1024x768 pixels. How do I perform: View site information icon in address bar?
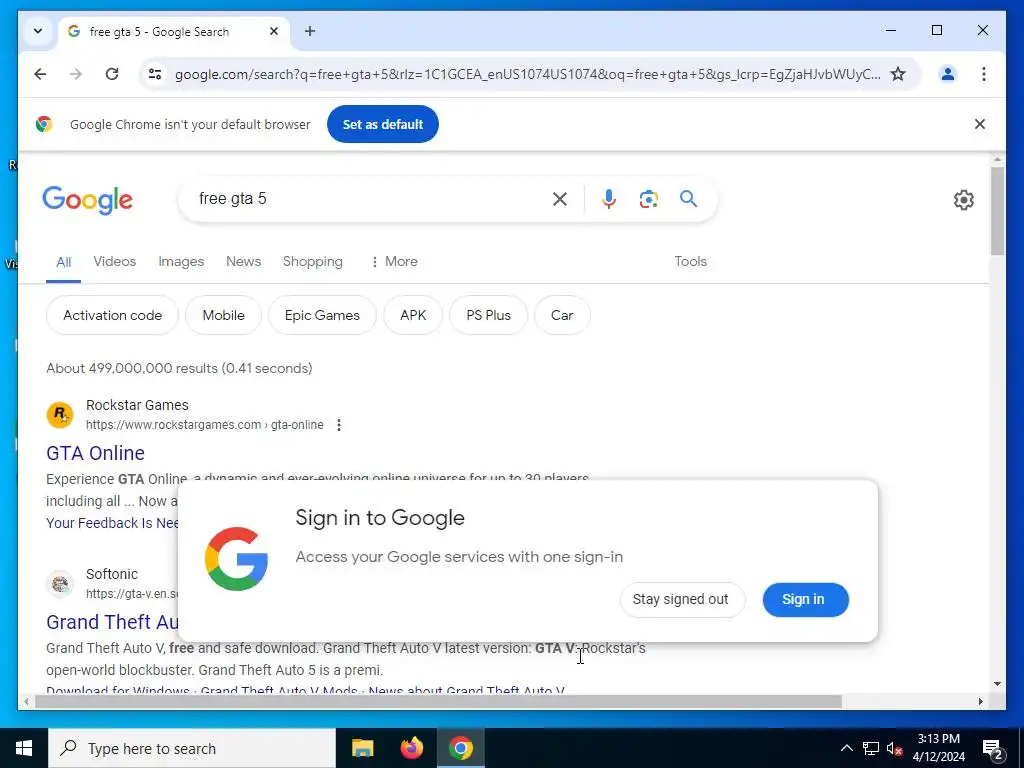tap(155, 74)
